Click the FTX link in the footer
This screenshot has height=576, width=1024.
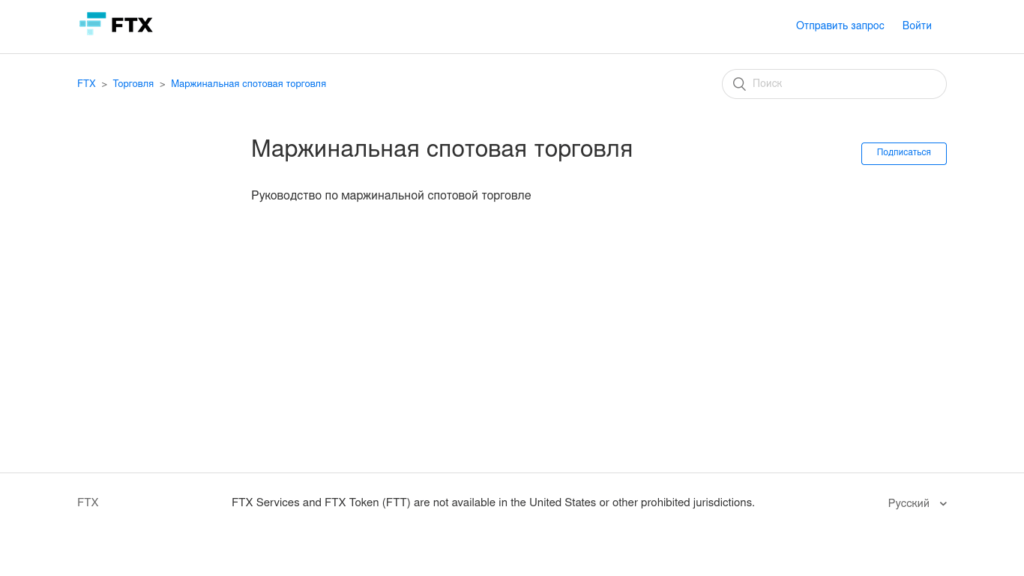click(88, 503)
